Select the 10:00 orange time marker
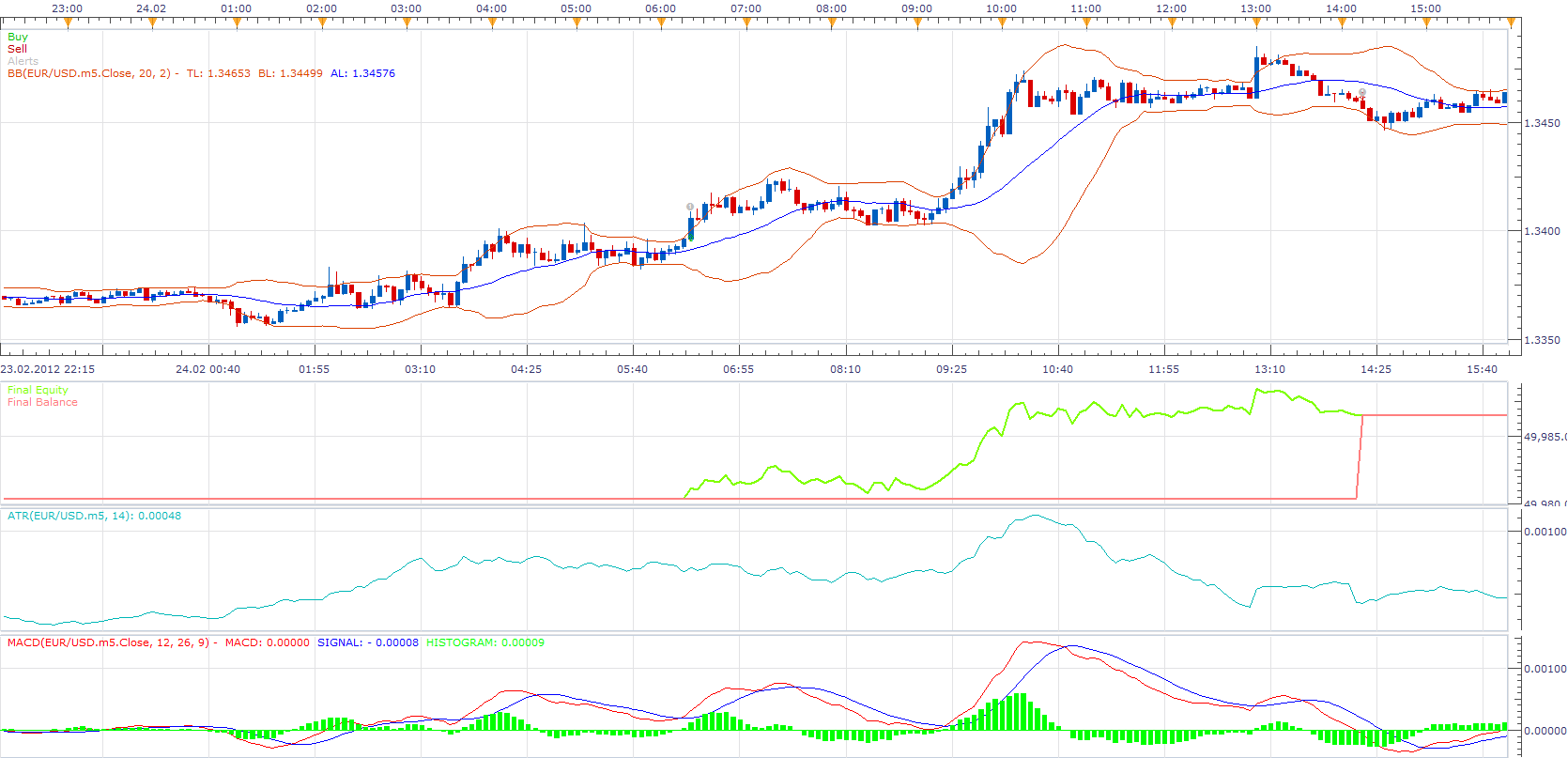 [1001, 23]
